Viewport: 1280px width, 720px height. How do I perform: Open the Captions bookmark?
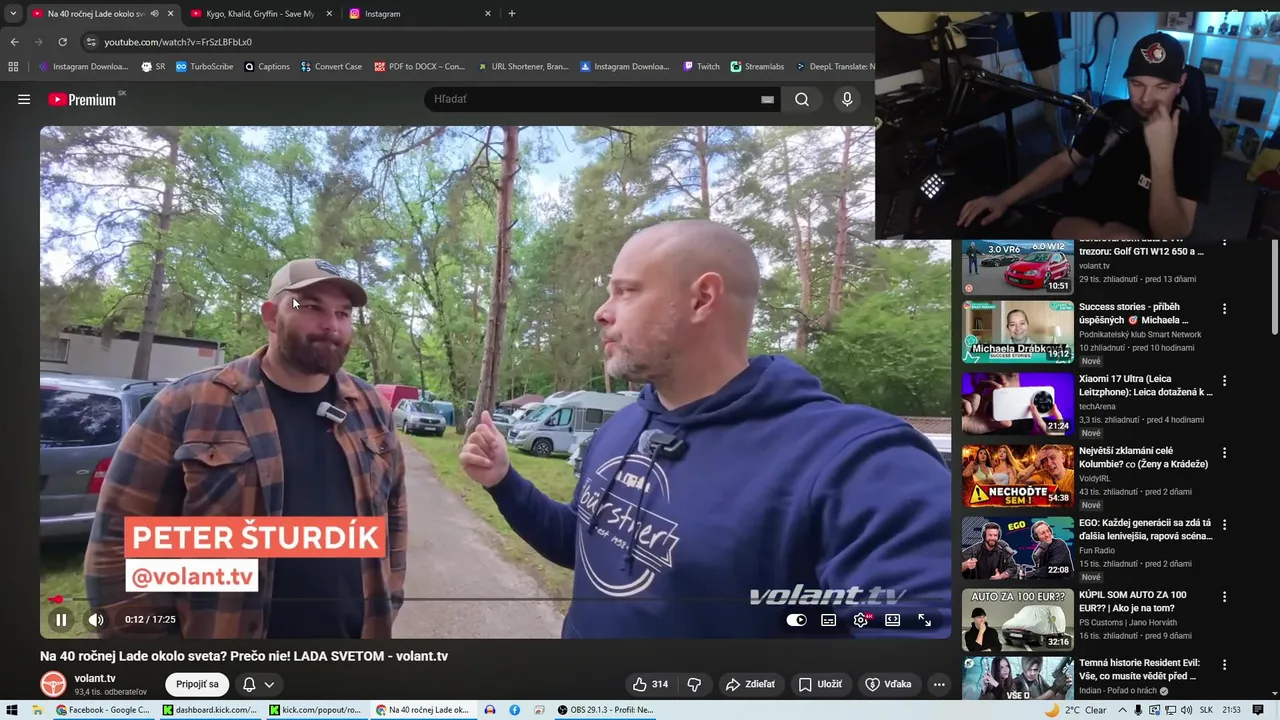[x=267, y=67]
